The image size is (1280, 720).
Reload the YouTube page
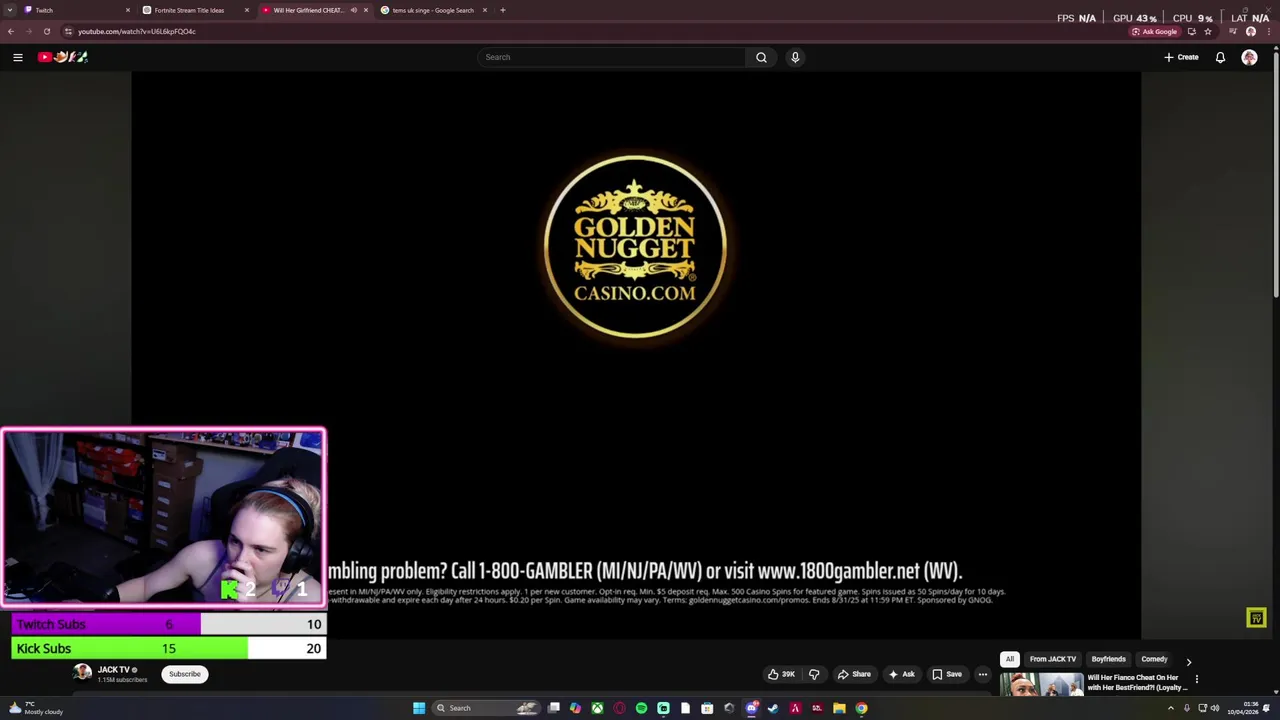46,31
